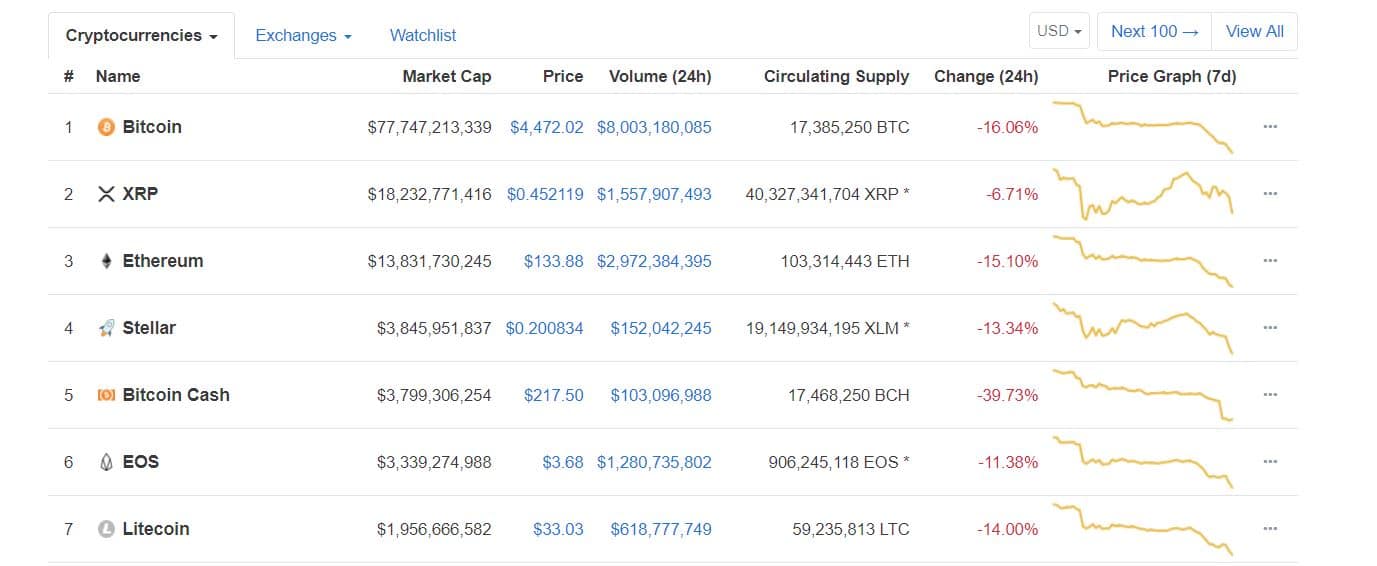The image size is (1377, 566).
Task: Click the EOS logo icon
Action: pos(106,462)
